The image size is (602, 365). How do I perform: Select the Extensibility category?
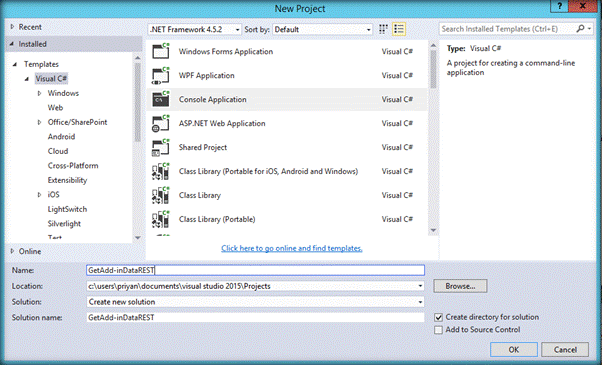pyautogui.click(x=67, y=180)
